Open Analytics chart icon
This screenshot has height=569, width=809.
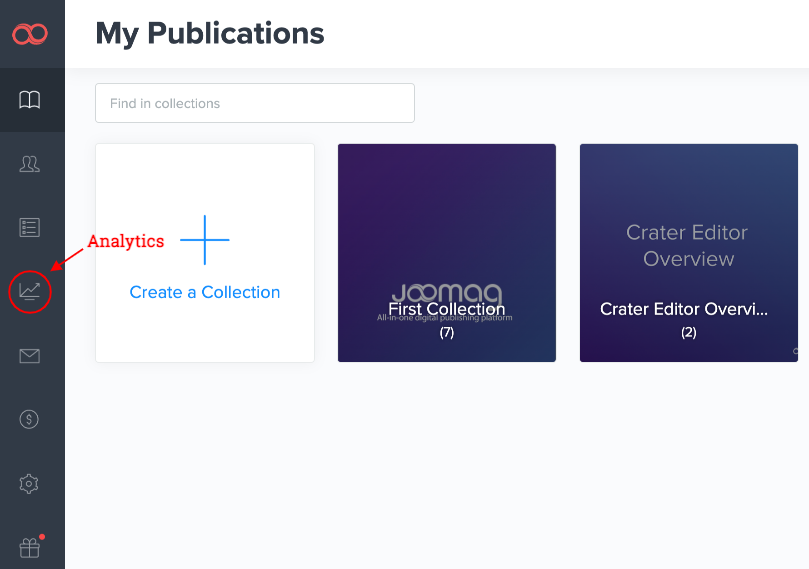pos(29,291)
